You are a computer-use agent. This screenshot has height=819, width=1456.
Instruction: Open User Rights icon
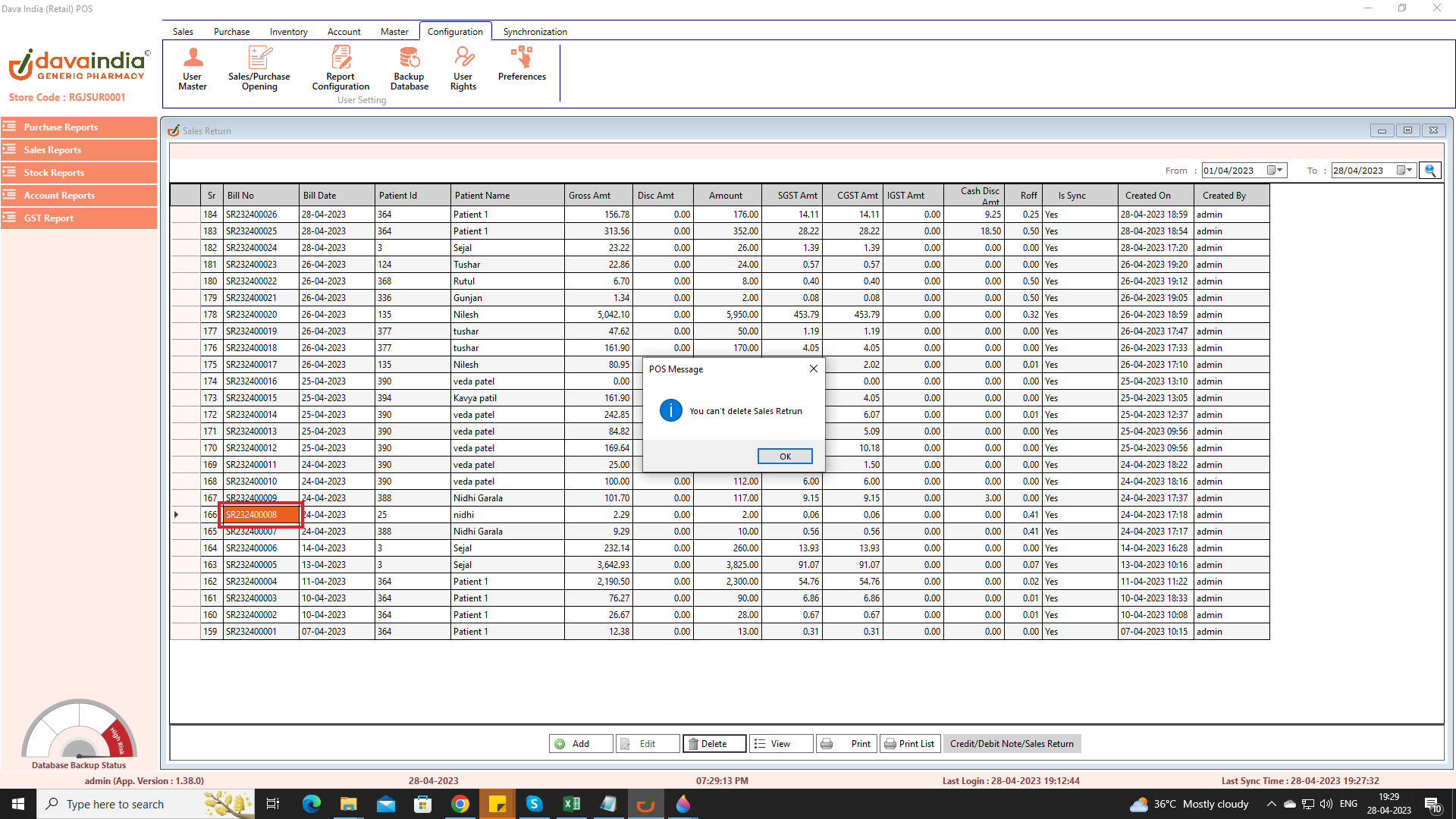tap(463, 68)
